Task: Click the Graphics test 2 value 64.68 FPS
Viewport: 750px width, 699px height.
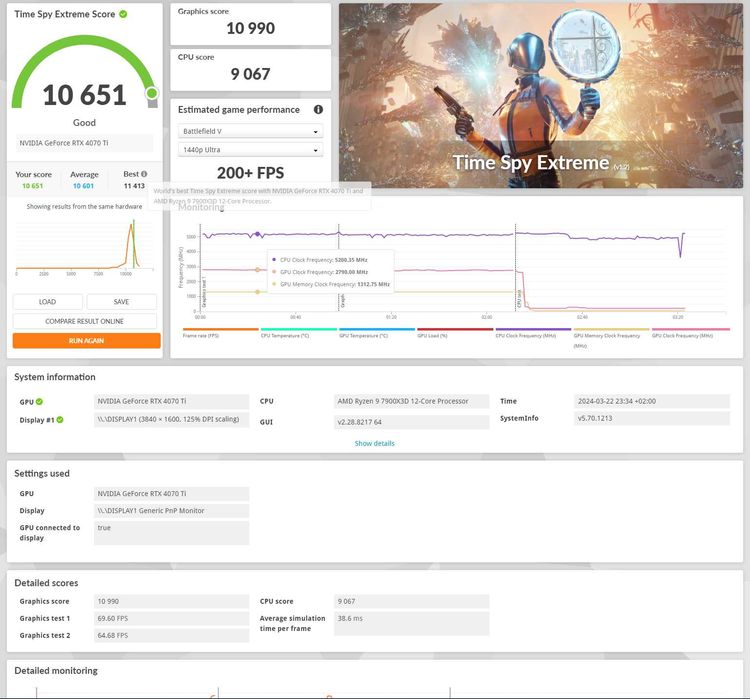Action: click(172, 635)
